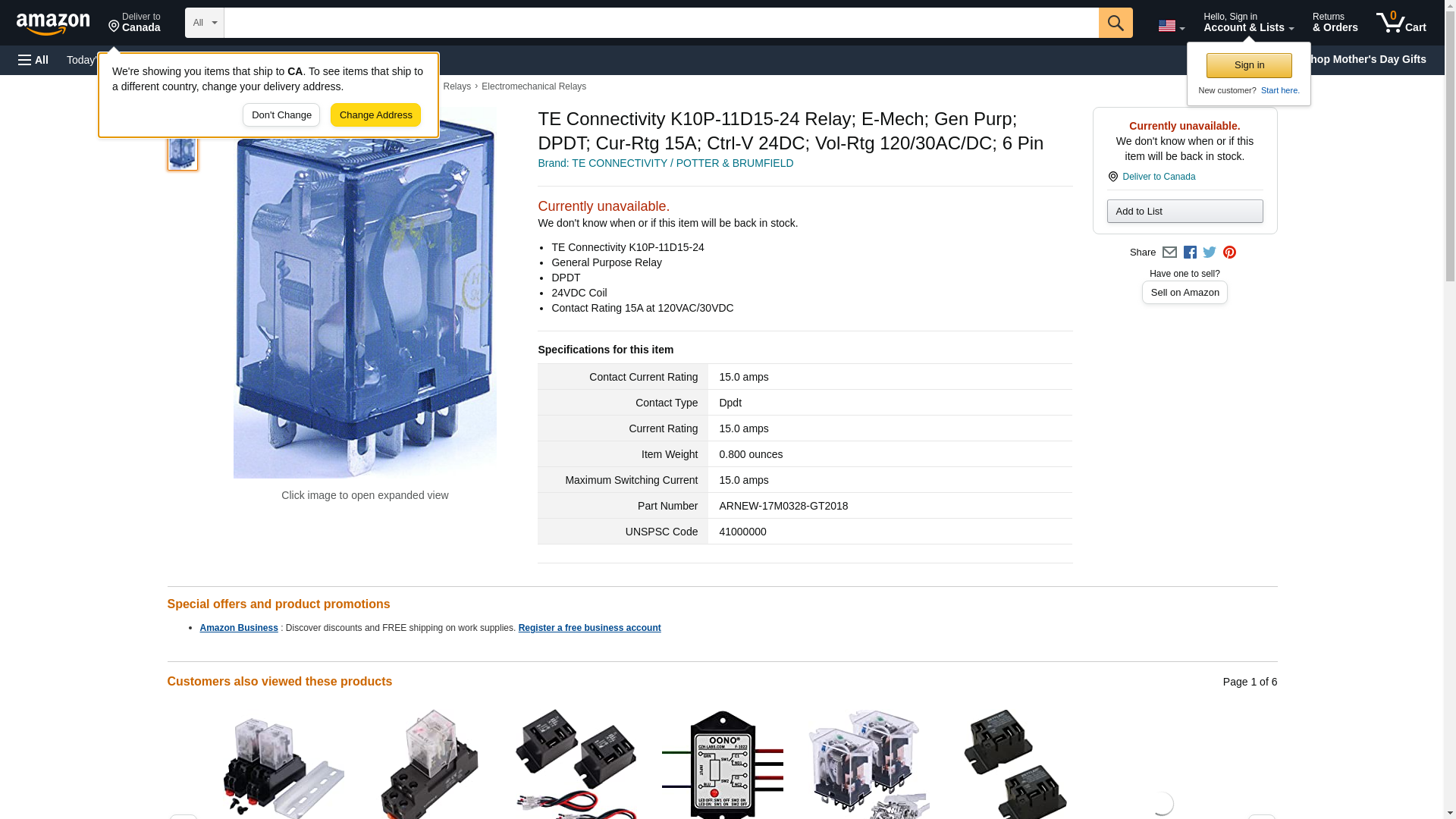The width and height of the screenshot is (1456, 819).
Task: Click the Change Address button
Action: (x=375, y=115)
